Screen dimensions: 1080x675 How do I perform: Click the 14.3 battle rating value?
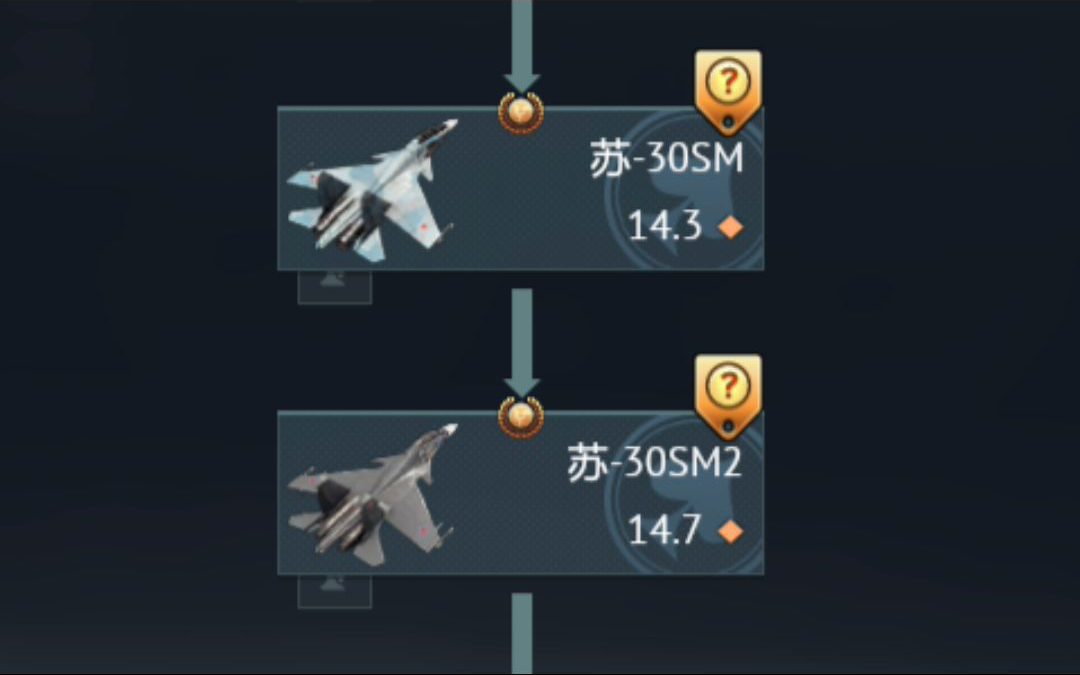point(665,226)
